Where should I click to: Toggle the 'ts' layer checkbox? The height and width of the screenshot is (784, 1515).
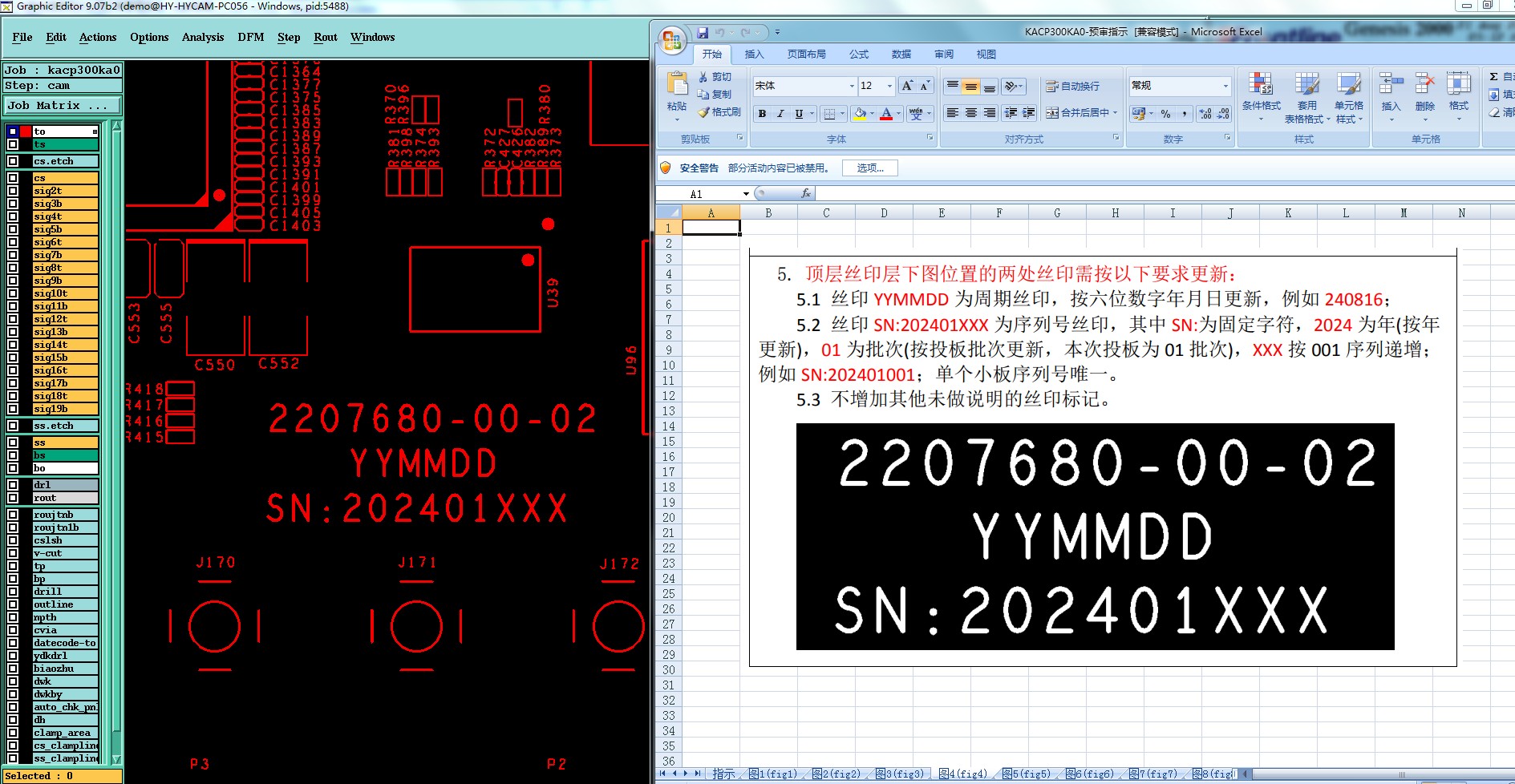tap(13, 144)
